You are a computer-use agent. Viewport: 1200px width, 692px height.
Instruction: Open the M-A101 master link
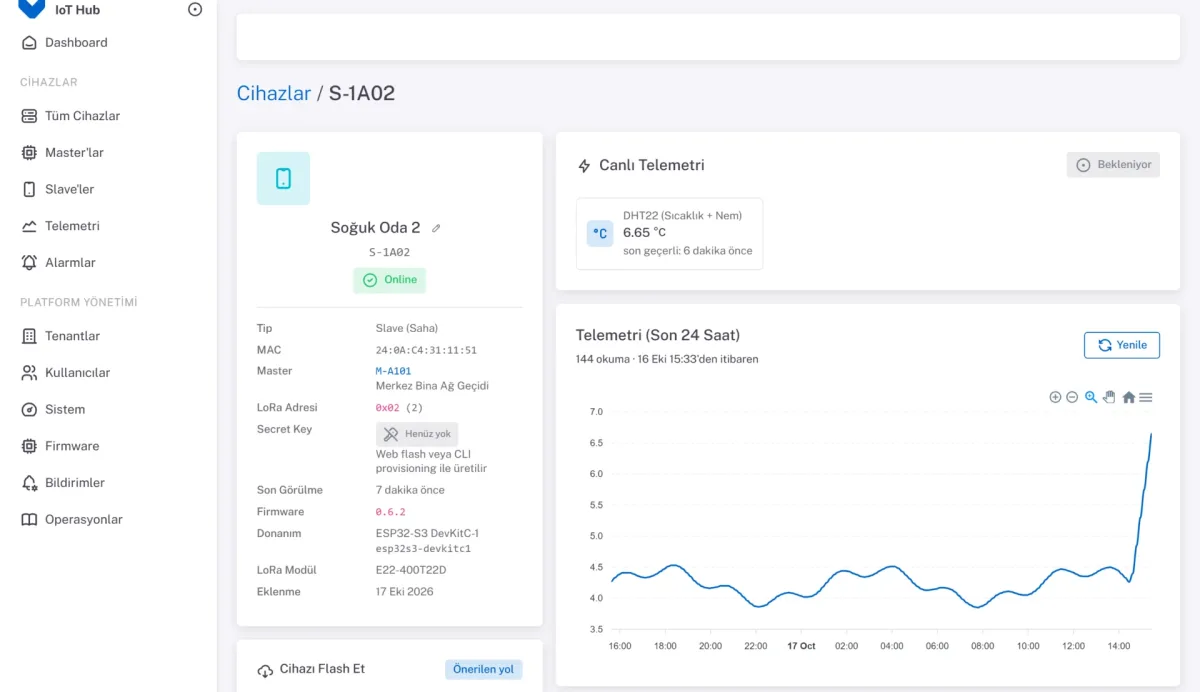pyautogui.click(x=393, y=371)
